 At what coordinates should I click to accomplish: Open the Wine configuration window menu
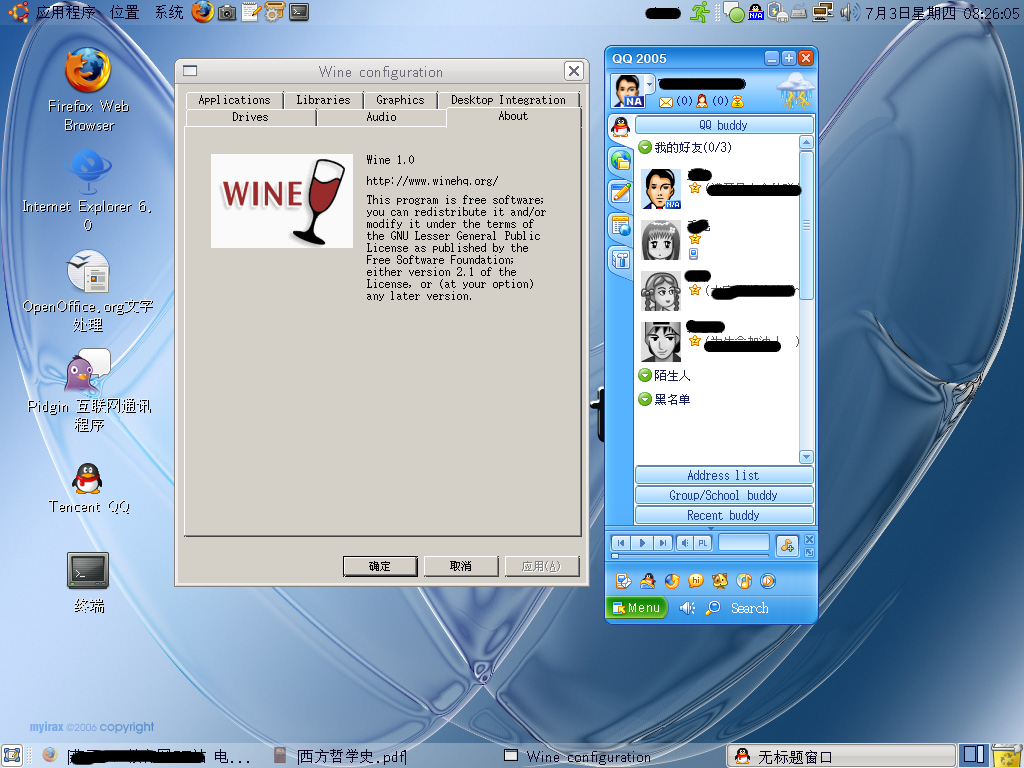[x=190, y=71]
